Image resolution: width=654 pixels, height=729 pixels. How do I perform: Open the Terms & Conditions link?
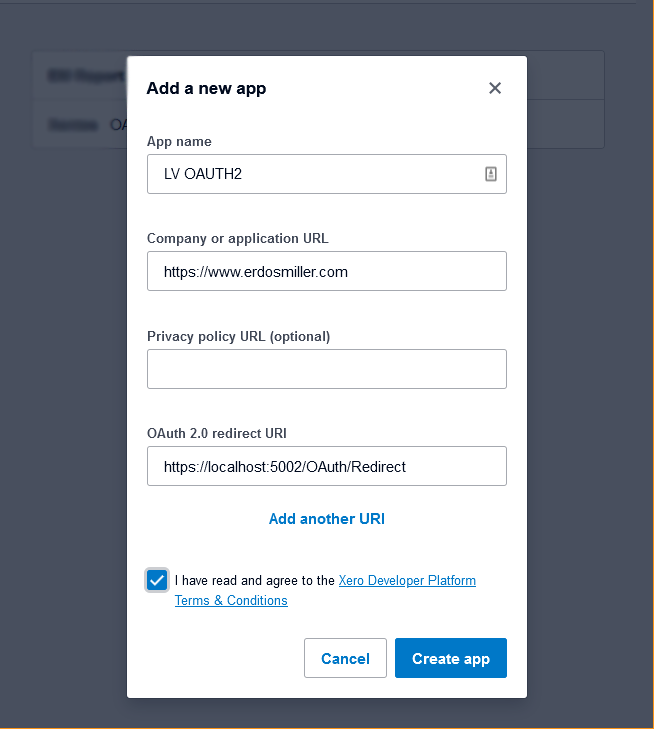click(231, 600)
